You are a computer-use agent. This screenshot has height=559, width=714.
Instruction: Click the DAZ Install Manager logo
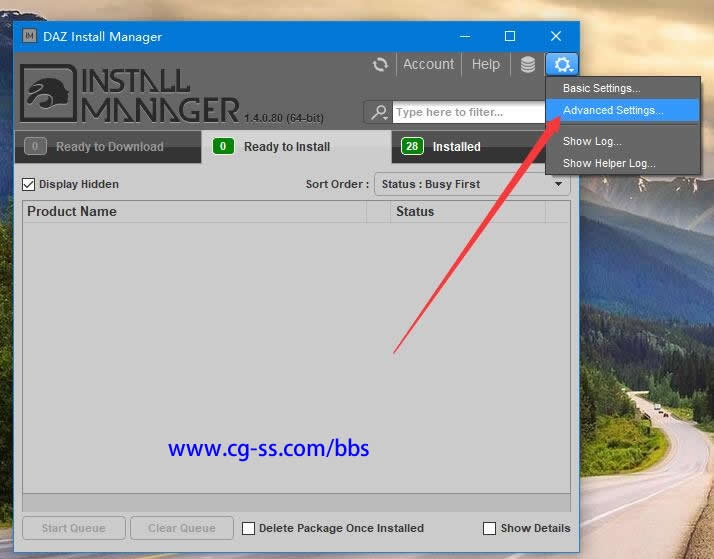[x=130, y=94]
